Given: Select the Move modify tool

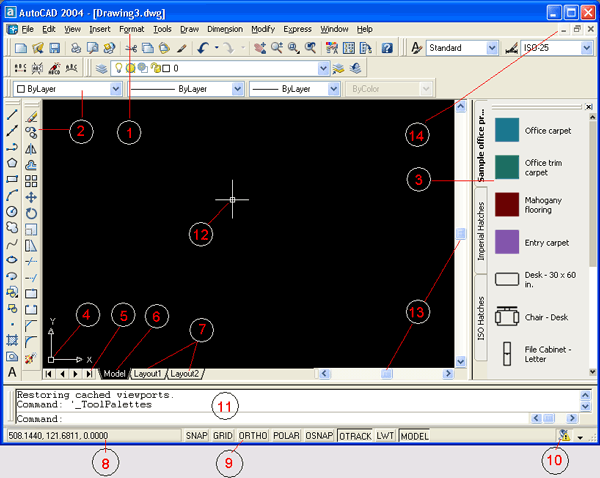Looking at the screenshot, I should pos(31,197).
